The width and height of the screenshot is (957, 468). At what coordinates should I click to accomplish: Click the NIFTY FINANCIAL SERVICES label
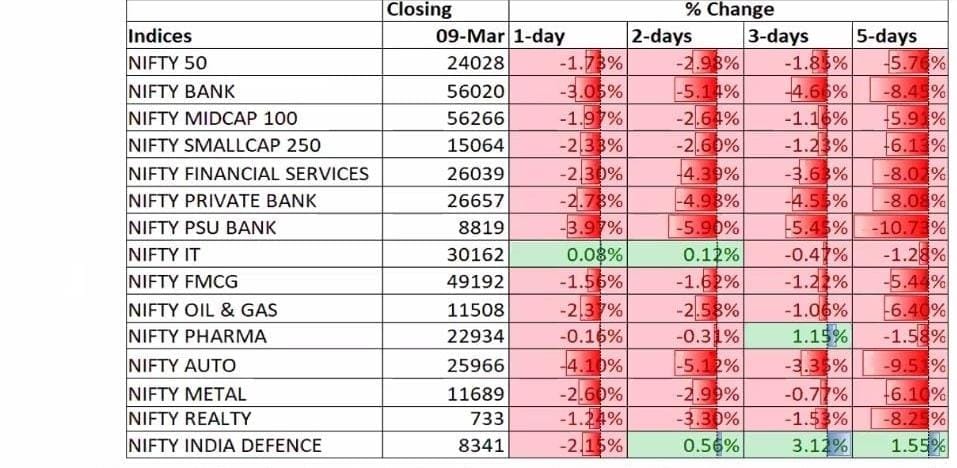[x=248, y=173]
